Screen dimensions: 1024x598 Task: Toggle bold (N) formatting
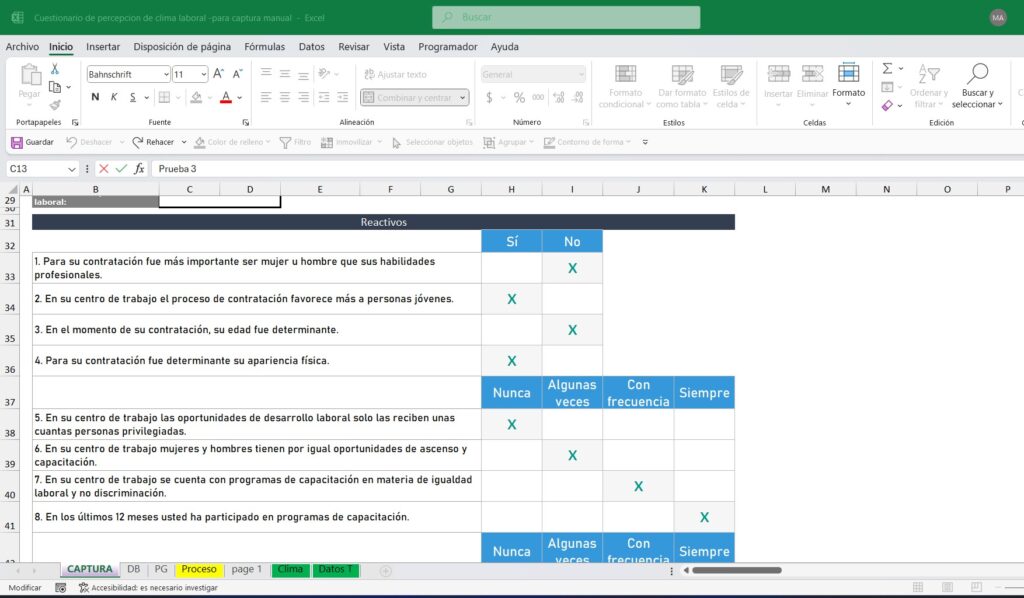(95, 97)
